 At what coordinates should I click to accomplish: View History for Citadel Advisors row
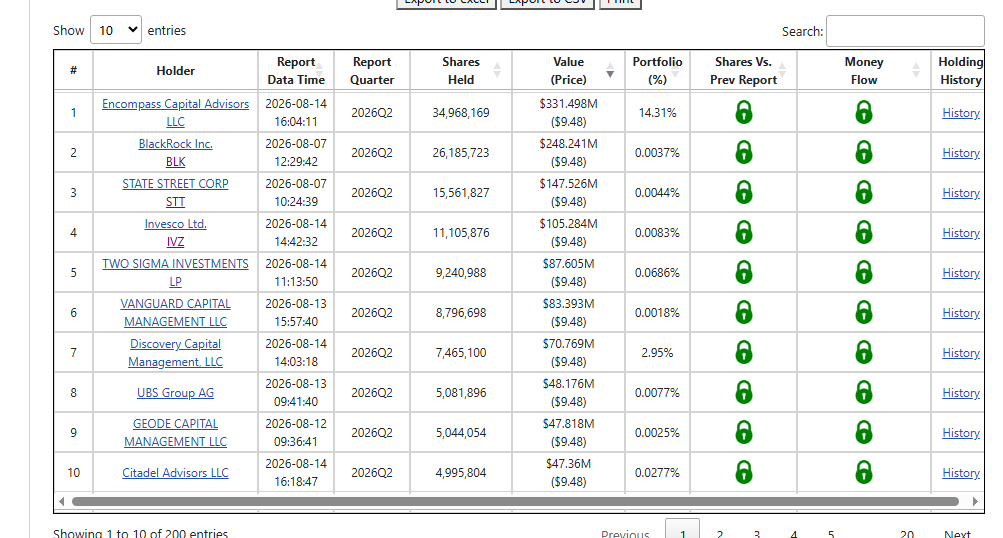coord(961,473)
